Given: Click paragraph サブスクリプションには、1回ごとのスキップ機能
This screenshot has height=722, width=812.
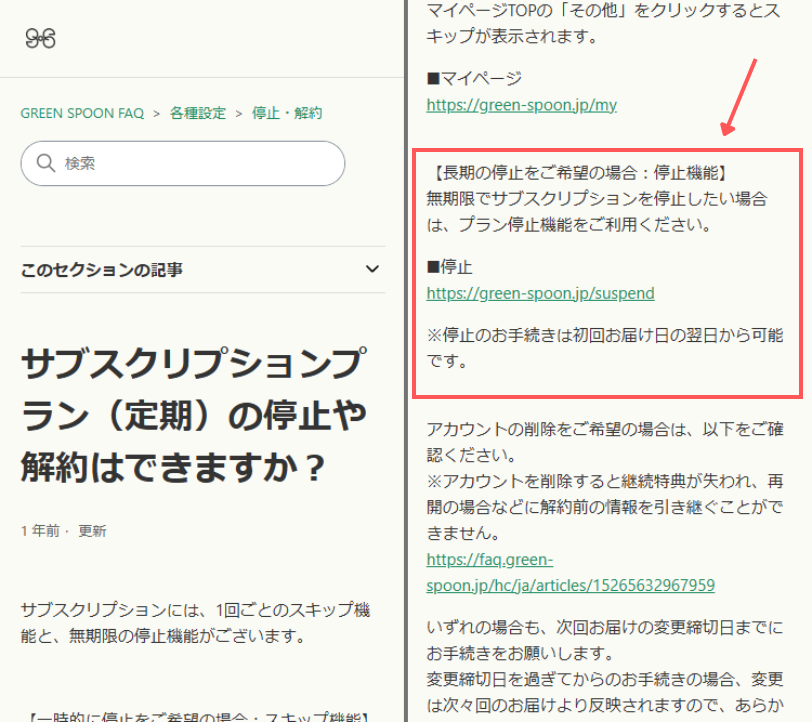Looking at the screenshot, I should tap(195, 623).
